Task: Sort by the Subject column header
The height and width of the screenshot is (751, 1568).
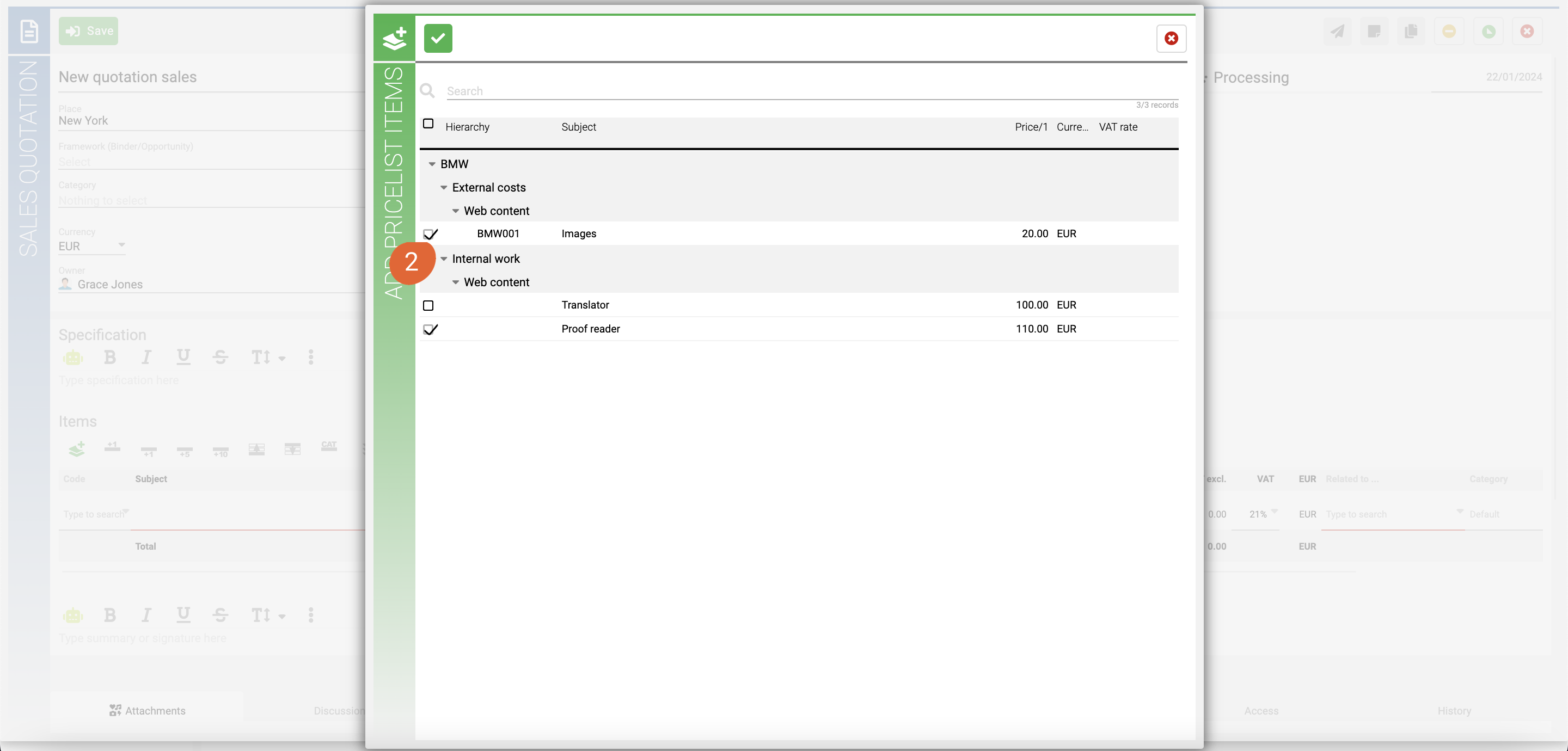Action: [578, 127]
